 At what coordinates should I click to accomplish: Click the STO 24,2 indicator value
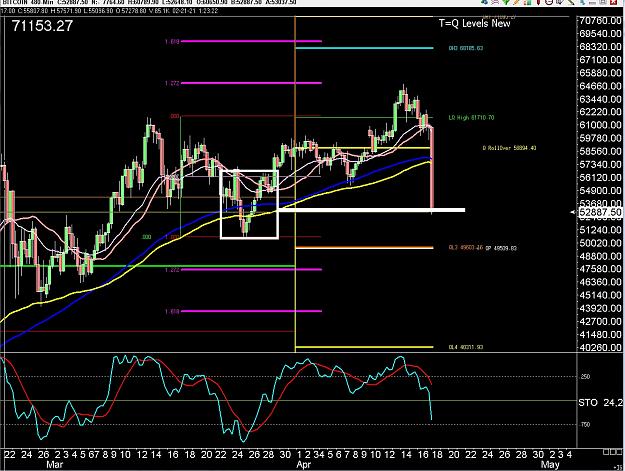(x=601, y=402)
